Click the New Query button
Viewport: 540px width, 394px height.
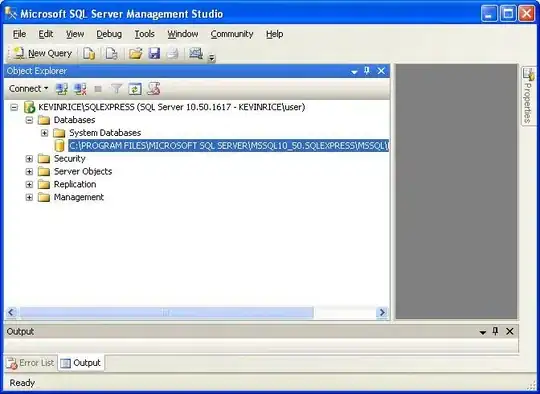tap(42, 54)
